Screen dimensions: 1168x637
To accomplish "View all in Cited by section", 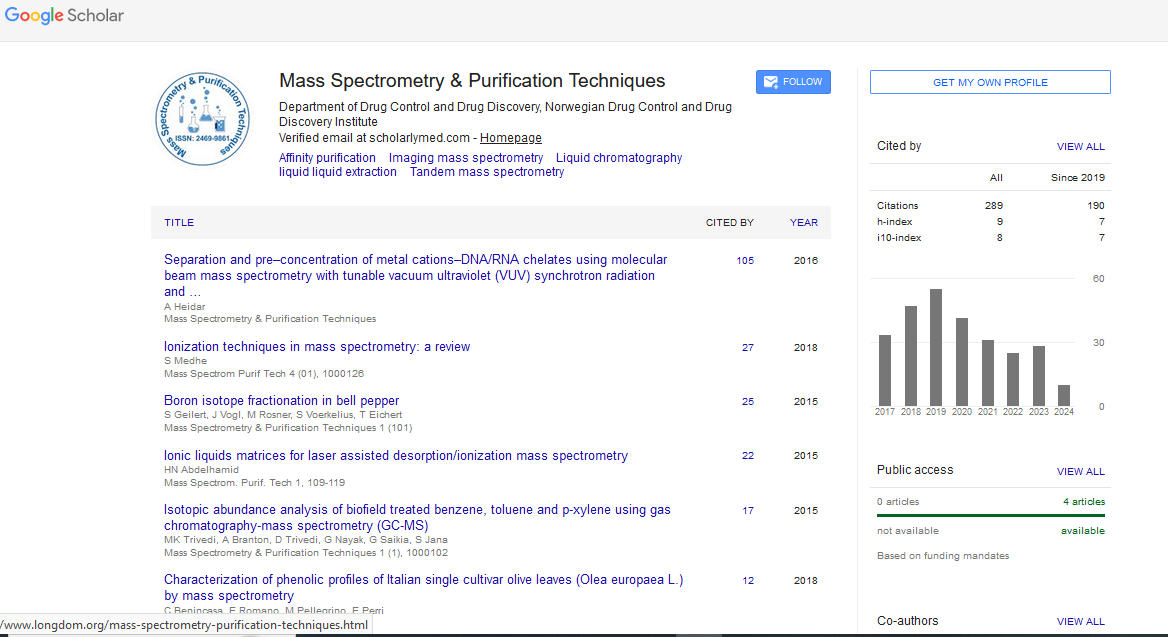I will coord(1080,147).
